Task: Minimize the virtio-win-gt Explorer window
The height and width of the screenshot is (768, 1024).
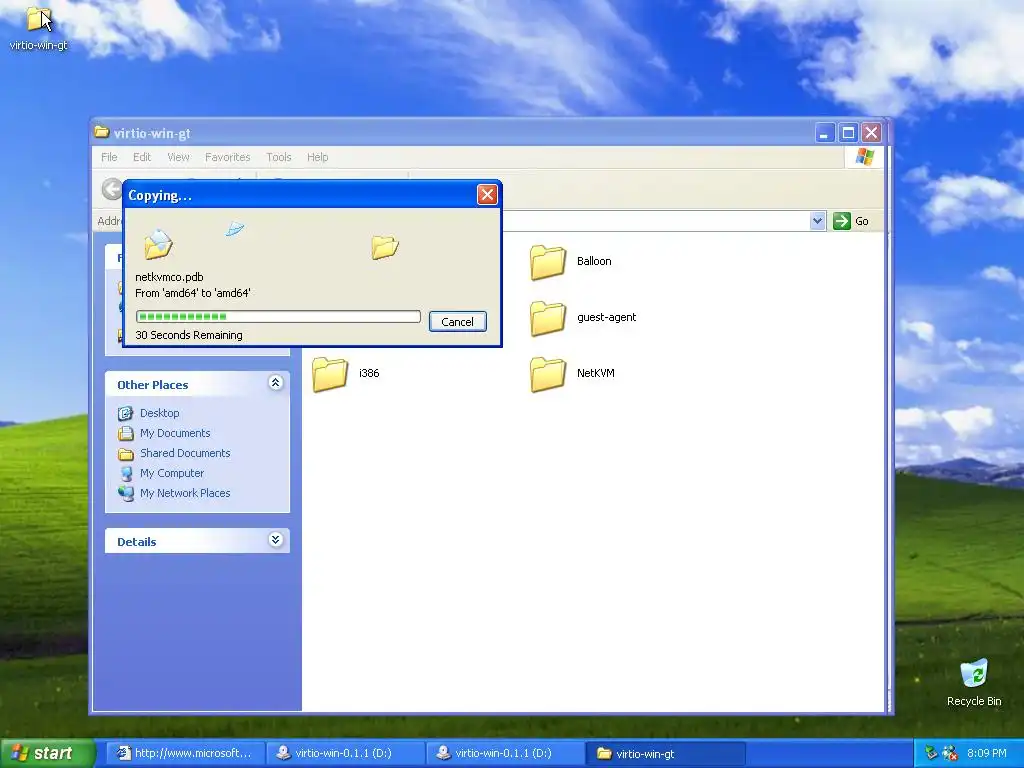Action: point(825,133)
